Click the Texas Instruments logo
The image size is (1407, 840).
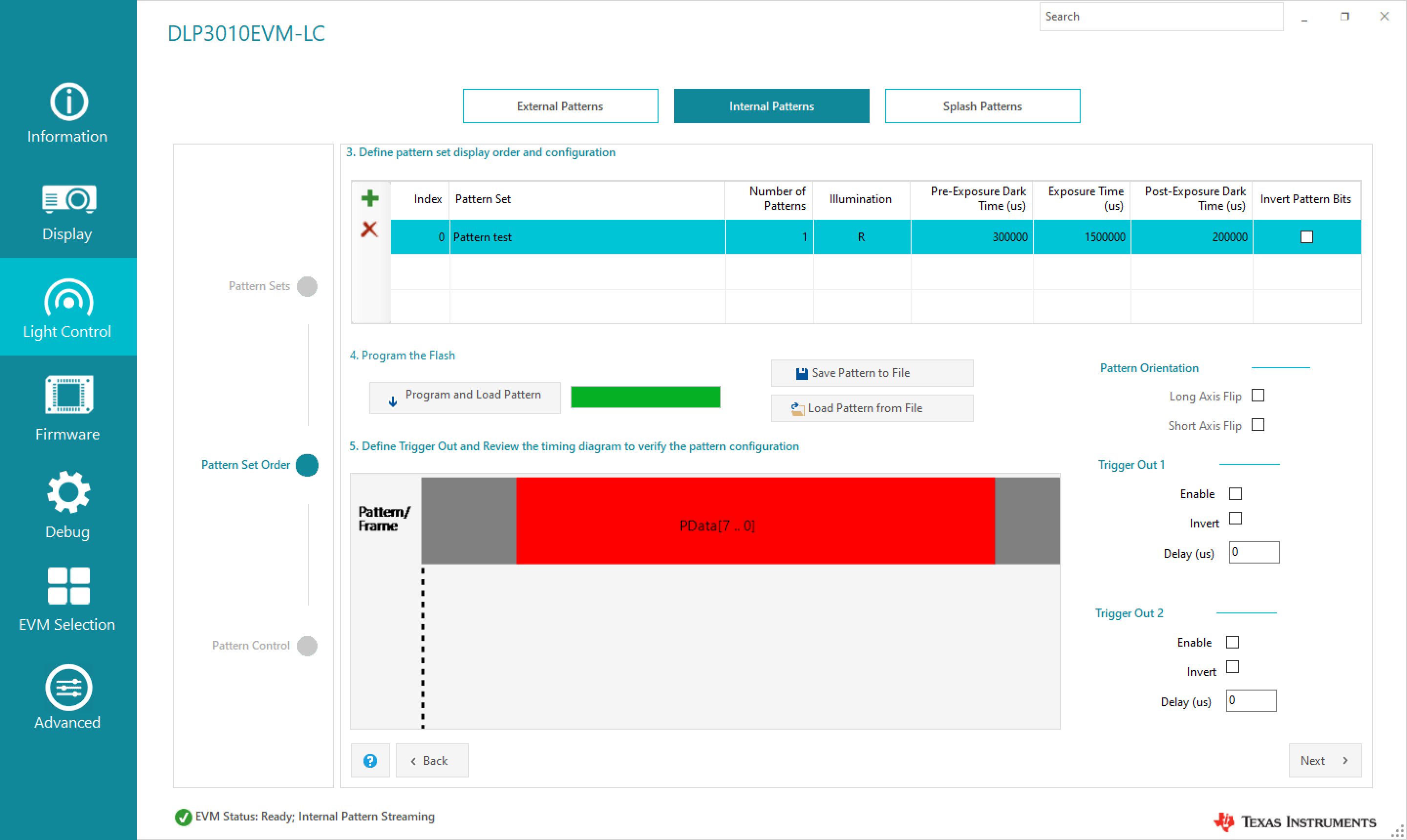click(1294, 822)
